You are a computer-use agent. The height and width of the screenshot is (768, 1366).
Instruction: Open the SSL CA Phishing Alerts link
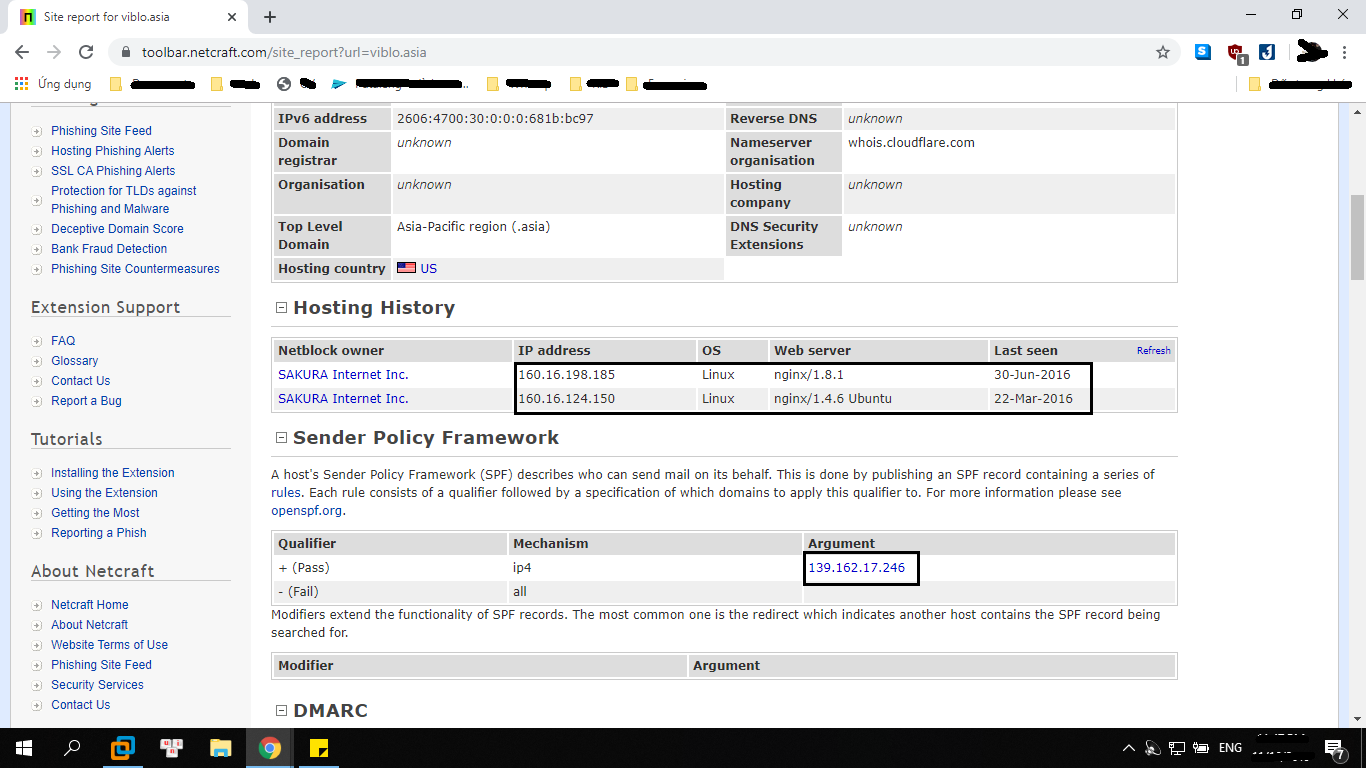(x=113, y=171)
